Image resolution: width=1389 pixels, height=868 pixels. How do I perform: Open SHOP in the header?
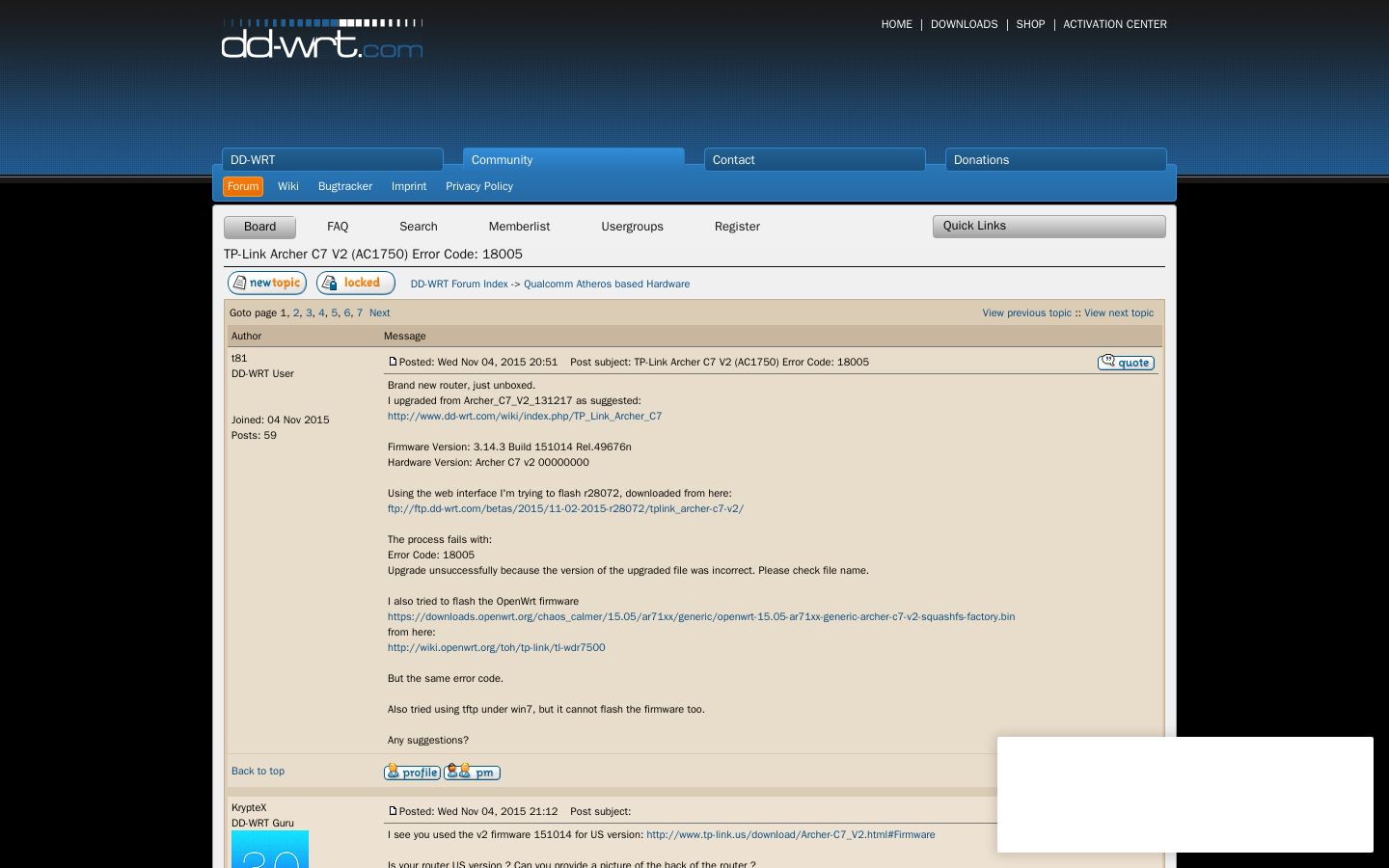click(x=1030, y=24)
